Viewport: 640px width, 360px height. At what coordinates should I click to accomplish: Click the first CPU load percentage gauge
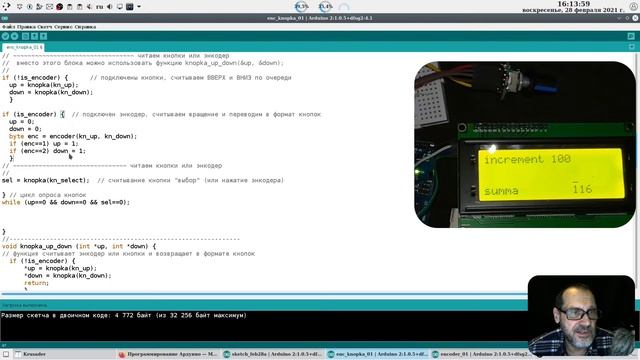pyautogui.click(x=301, y=7)
